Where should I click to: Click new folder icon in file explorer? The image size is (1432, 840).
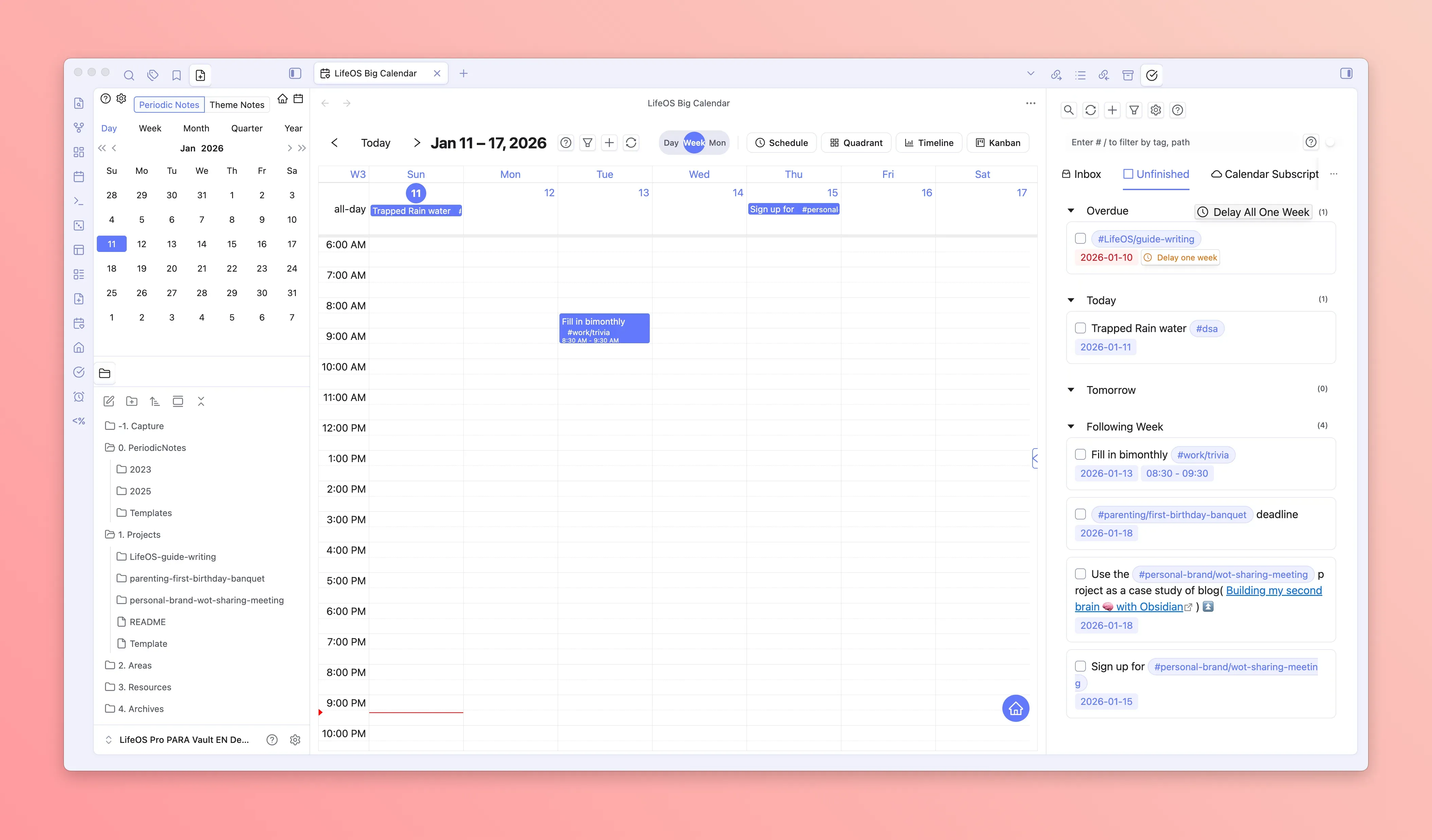(x=132, y=402)
